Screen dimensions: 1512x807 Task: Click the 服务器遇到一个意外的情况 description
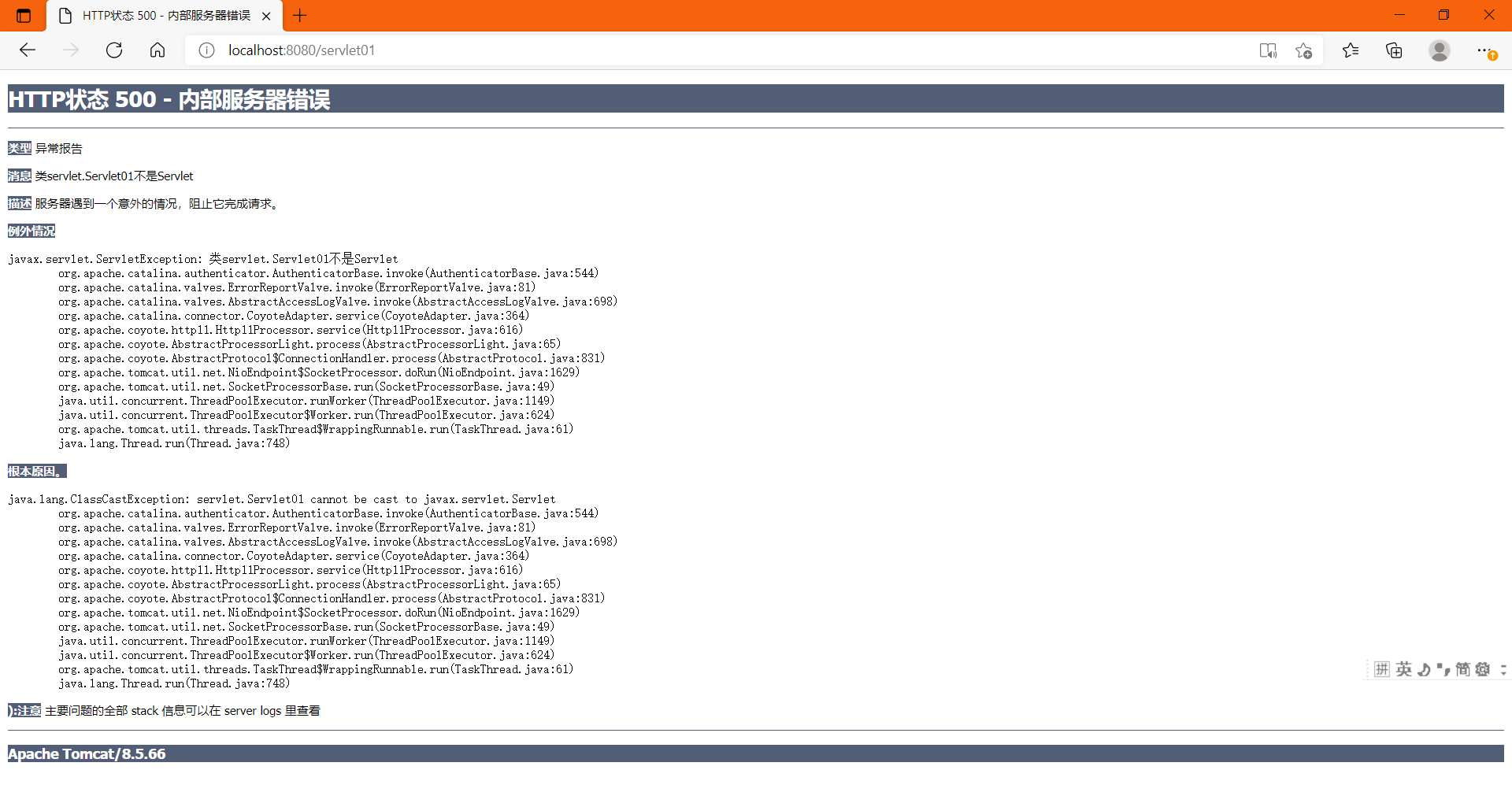(157, 203)
